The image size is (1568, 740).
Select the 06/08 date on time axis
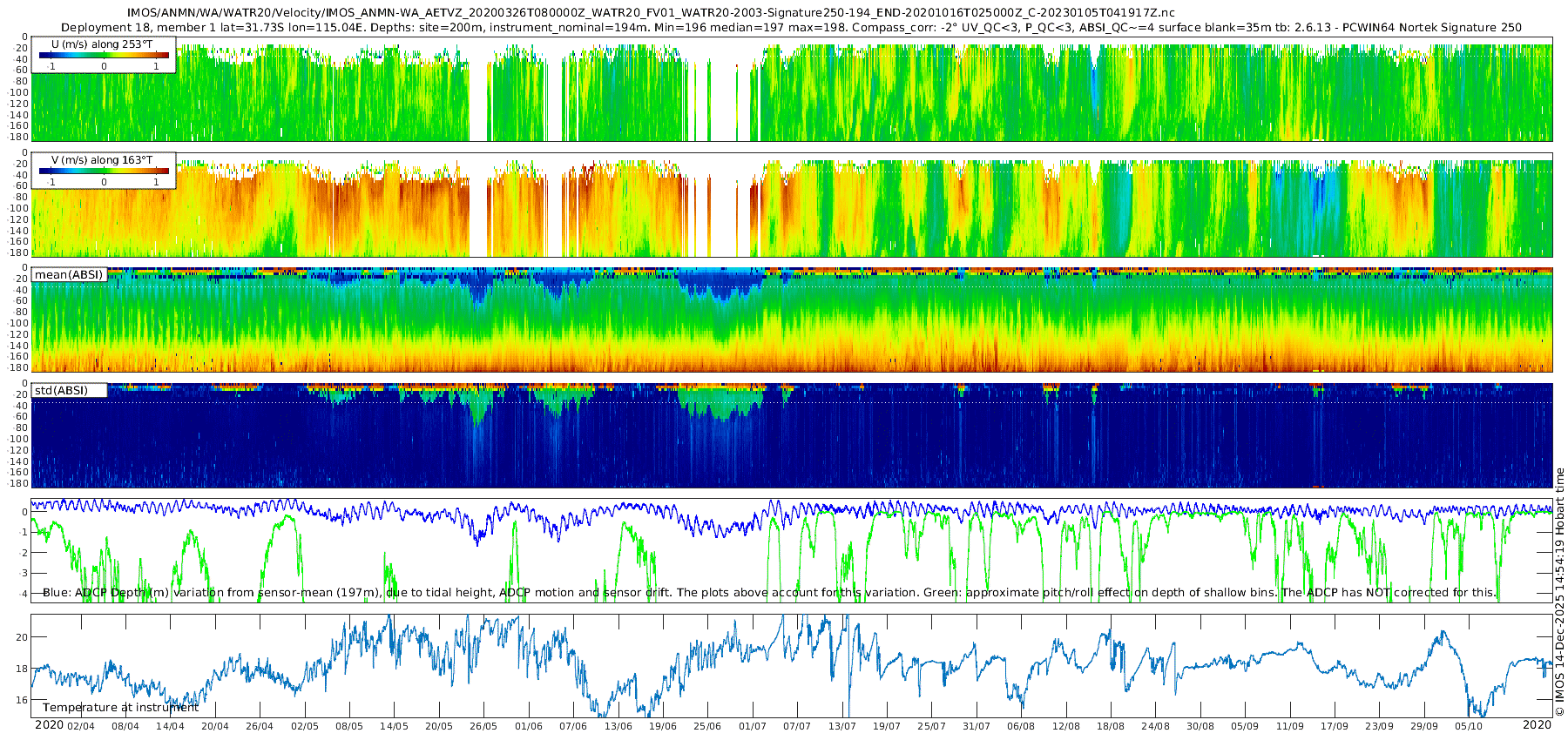coord(1021,726)
